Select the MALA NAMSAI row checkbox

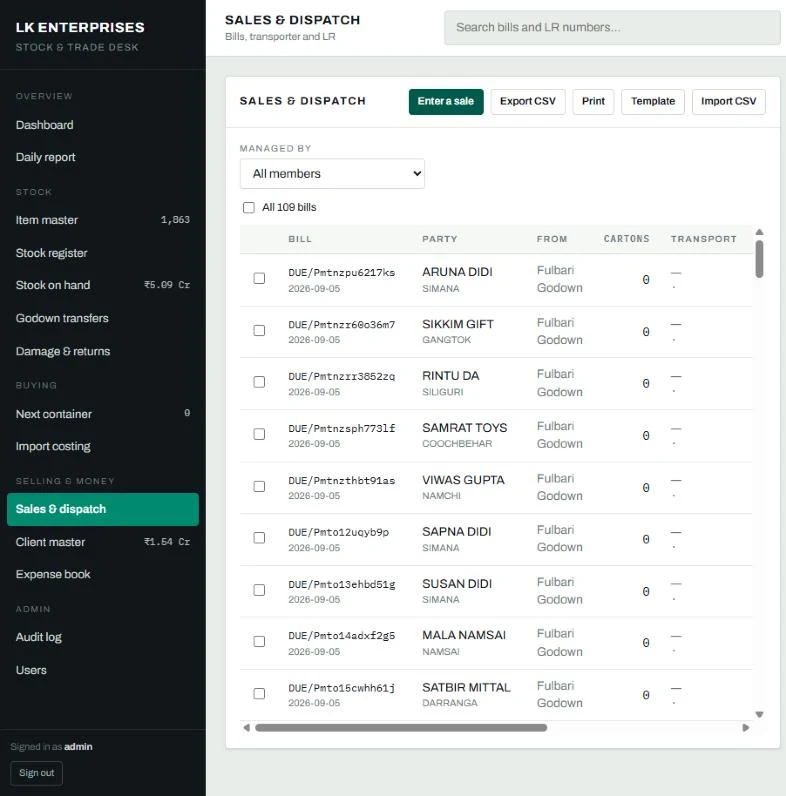pos(259,642)
